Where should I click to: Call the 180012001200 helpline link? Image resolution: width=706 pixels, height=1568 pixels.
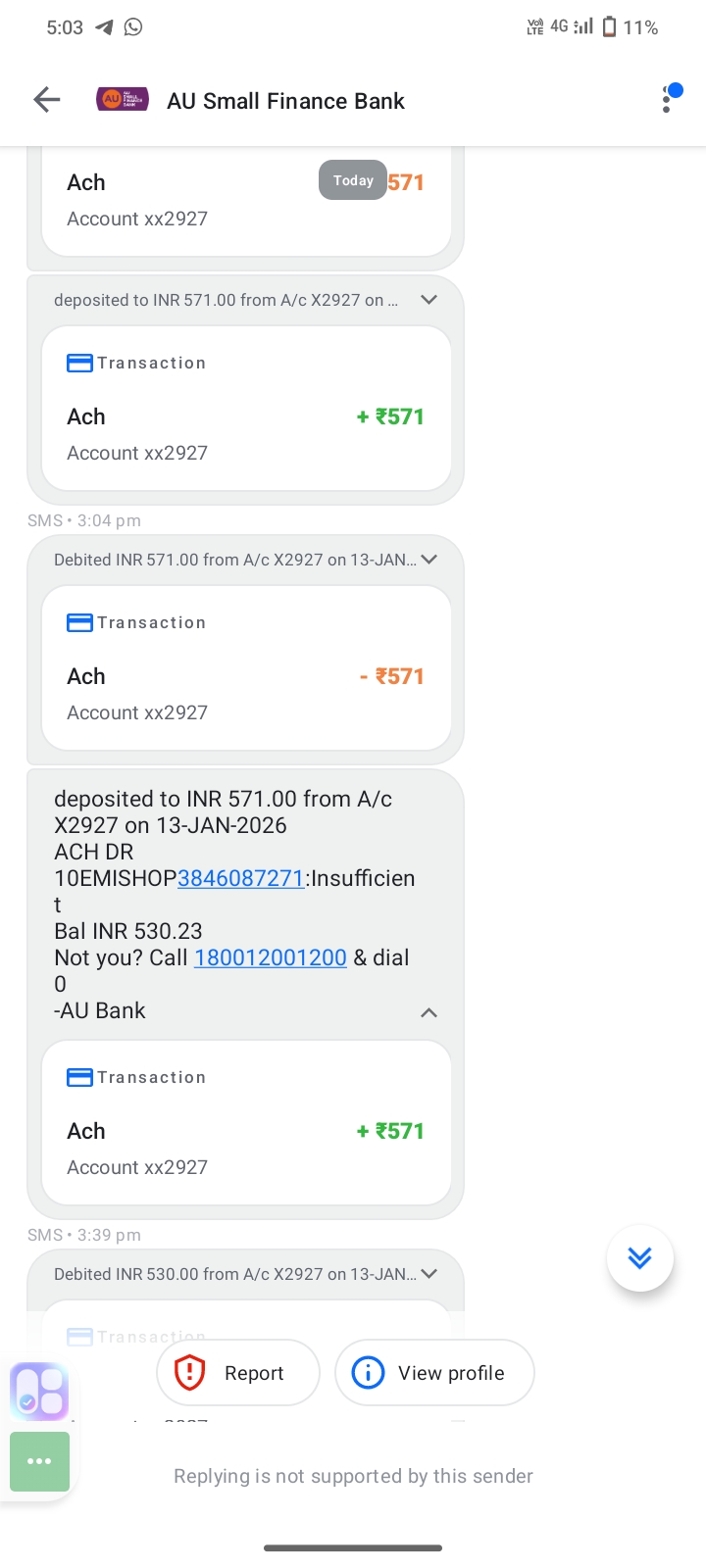pos(271,957)
